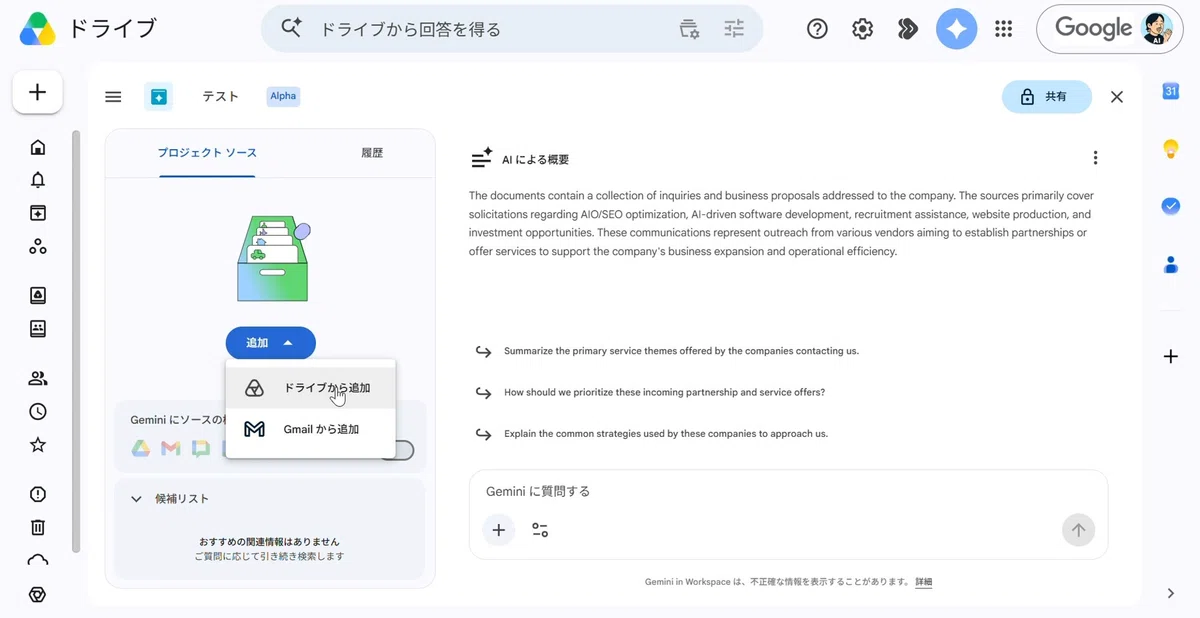Open the Contacts side panel icon
Viewport: 1200px width, 618px height.
coord(1171,265)
